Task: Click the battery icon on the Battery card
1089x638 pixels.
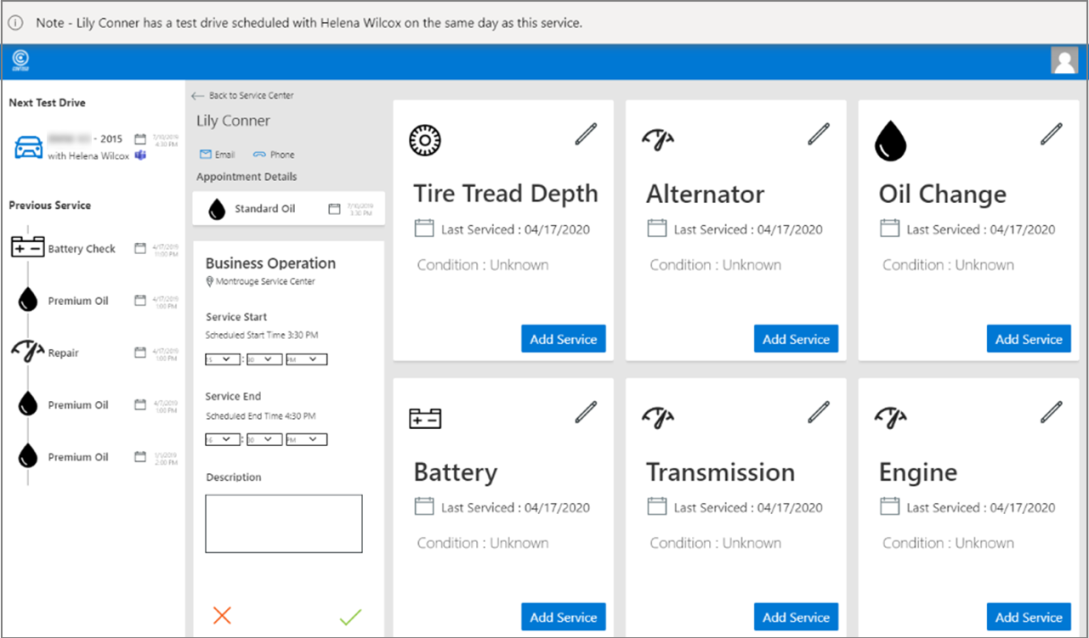Action: point(425,418)
